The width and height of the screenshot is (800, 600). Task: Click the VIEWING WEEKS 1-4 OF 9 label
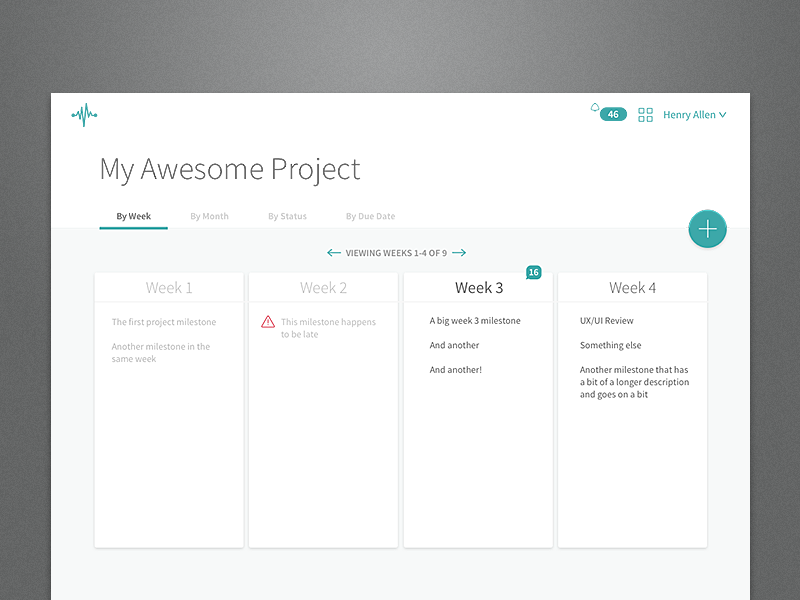click(396, 253)
